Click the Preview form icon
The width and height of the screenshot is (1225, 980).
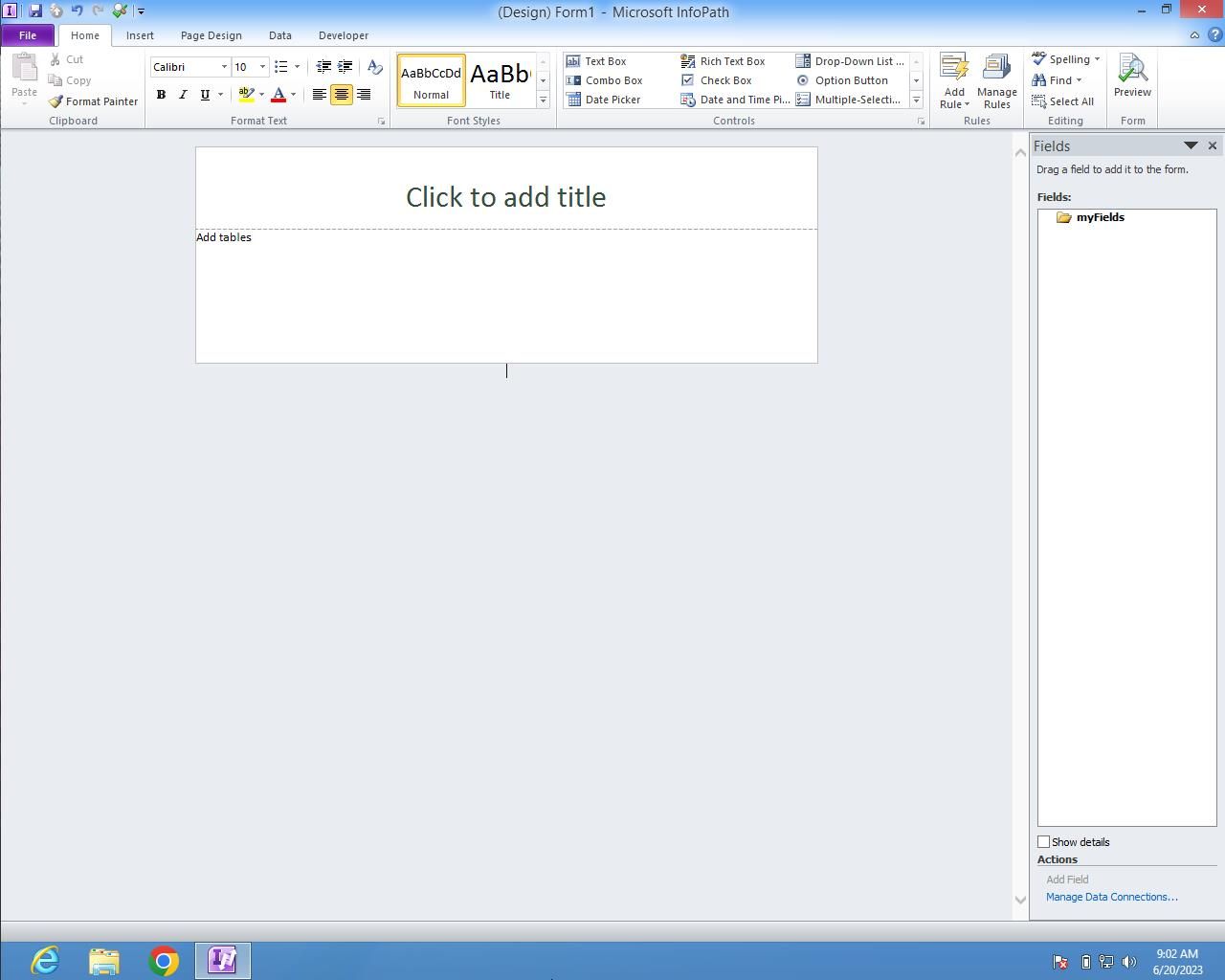(x=1132, y=76)
